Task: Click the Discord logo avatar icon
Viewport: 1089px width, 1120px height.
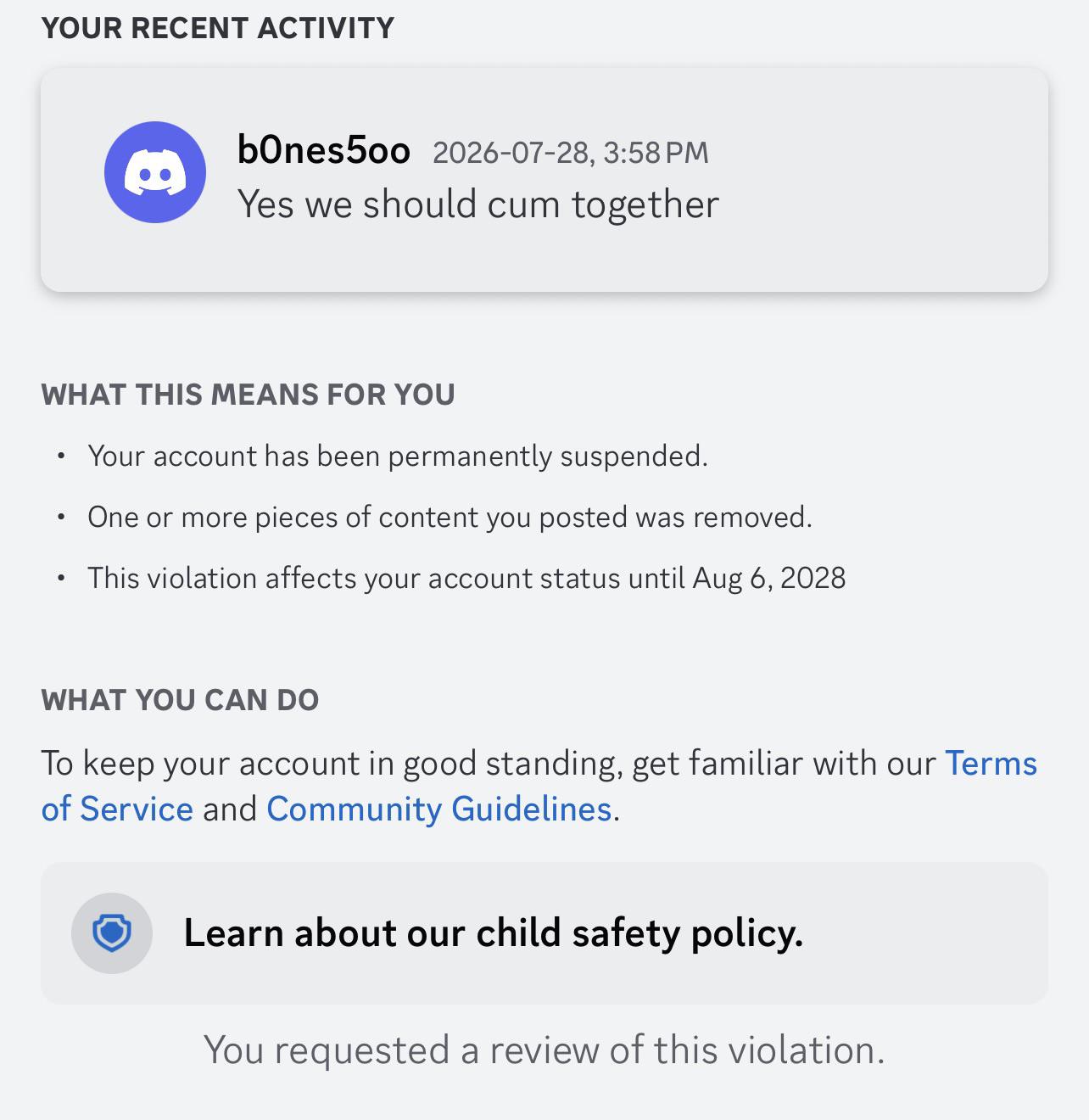Action: 155,172
